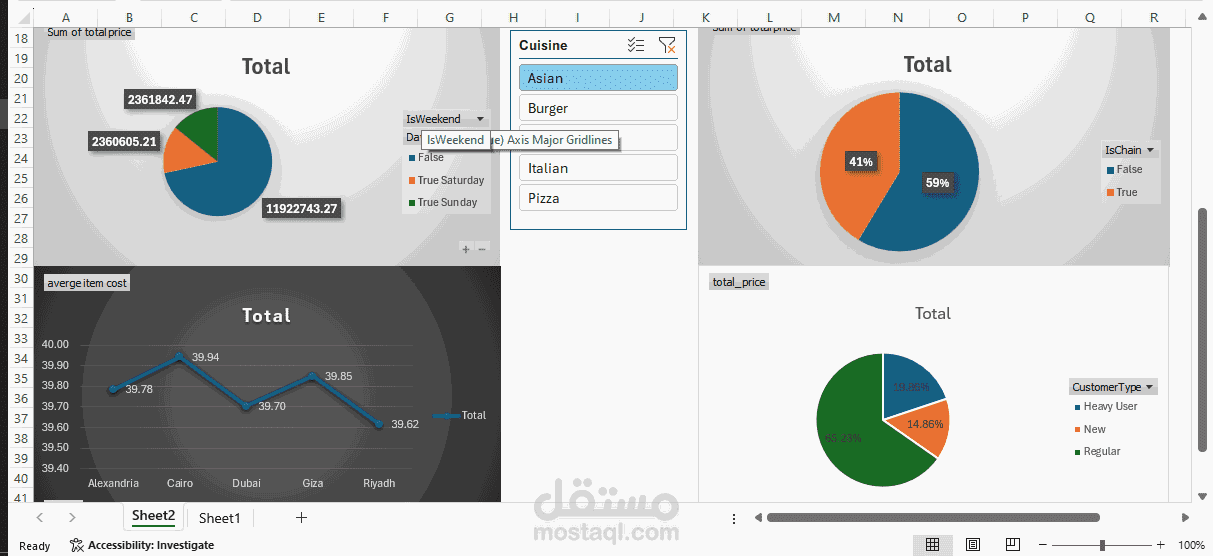Viewport: 1213px width, 556px height.
Task: Switch to Normal view in status bar
Action: pos(932,545)
